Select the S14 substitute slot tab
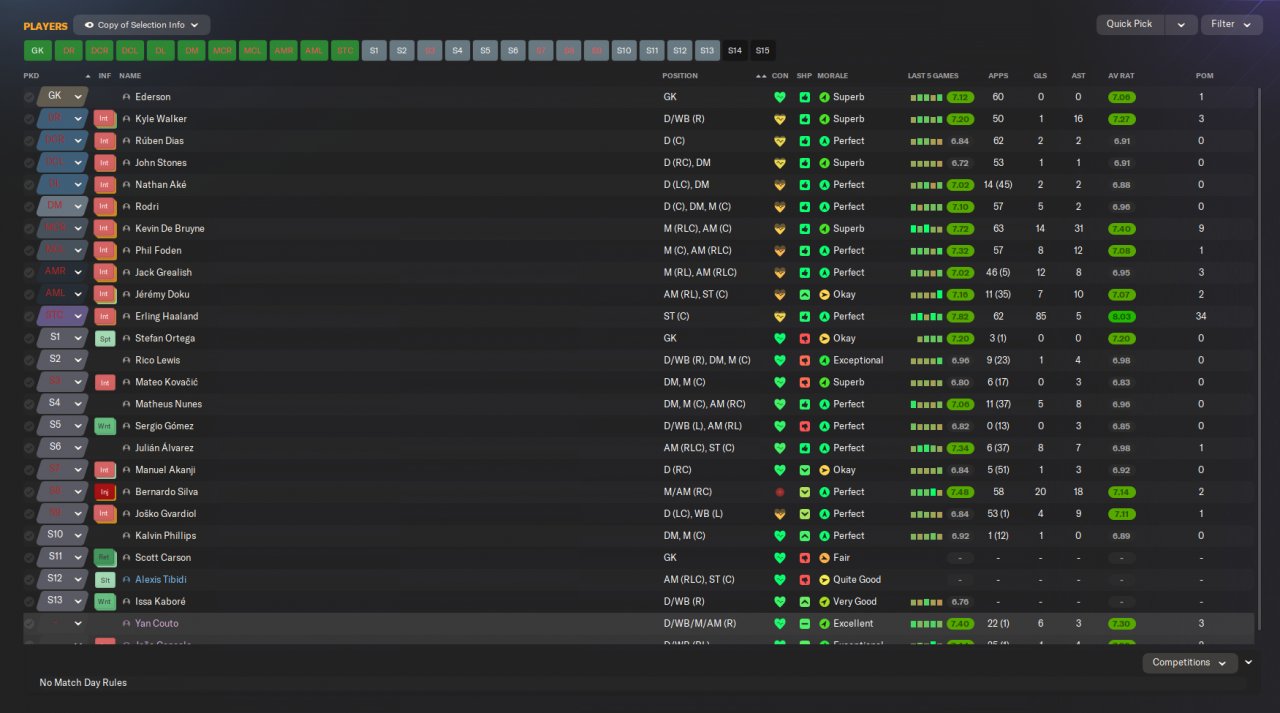This screenshot has height=713, width=1280. 735,50
